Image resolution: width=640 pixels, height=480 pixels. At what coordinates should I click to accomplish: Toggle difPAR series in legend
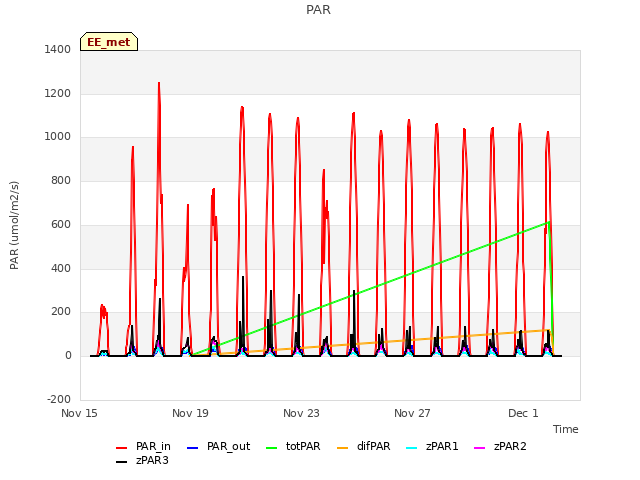pyautogui.click(x=364, y=447)
